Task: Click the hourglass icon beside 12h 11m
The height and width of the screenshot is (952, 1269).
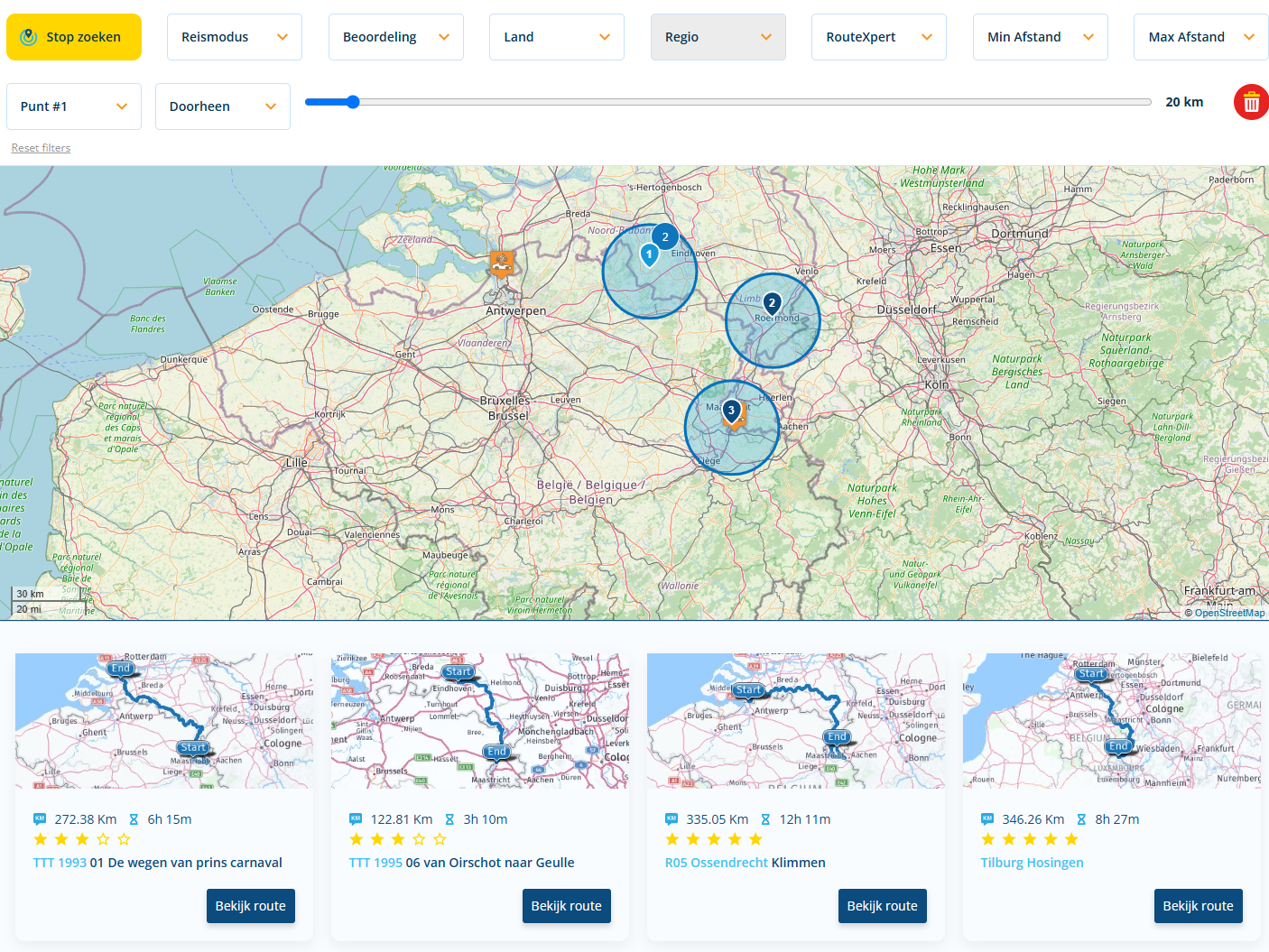Action: click(765, 819)
